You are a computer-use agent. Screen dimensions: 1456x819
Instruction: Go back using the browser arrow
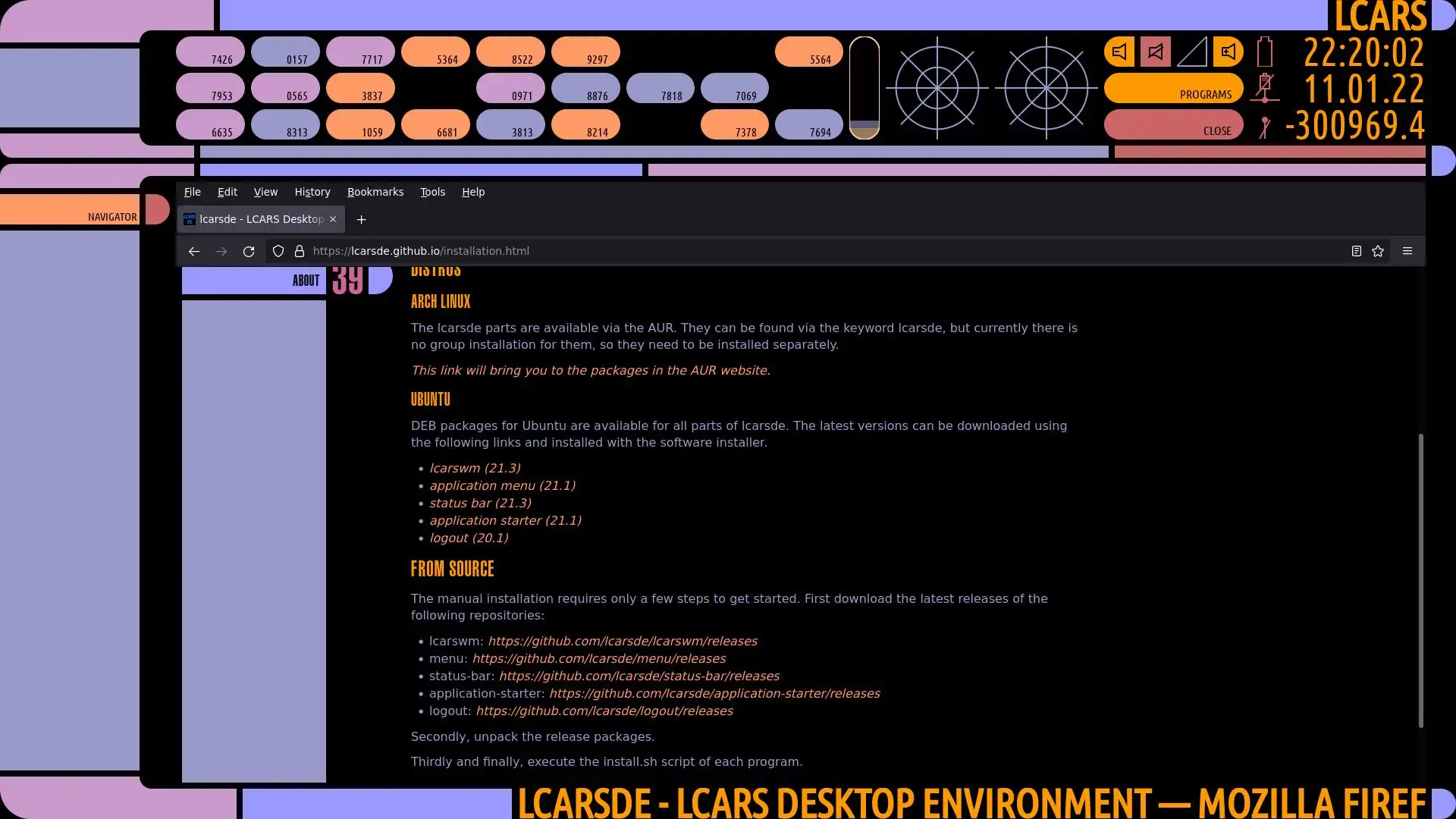(194, 251)
